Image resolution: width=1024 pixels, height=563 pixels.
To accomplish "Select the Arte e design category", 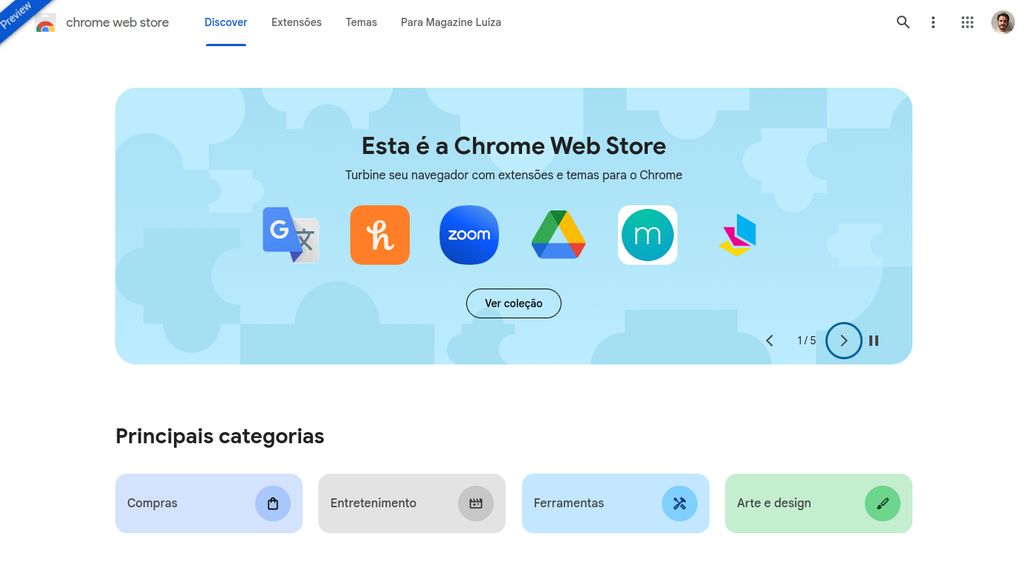I will 818,503.
